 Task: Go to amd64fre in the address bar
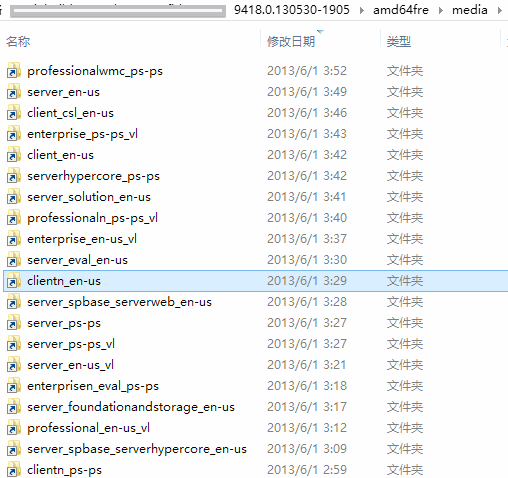[401, 10]
